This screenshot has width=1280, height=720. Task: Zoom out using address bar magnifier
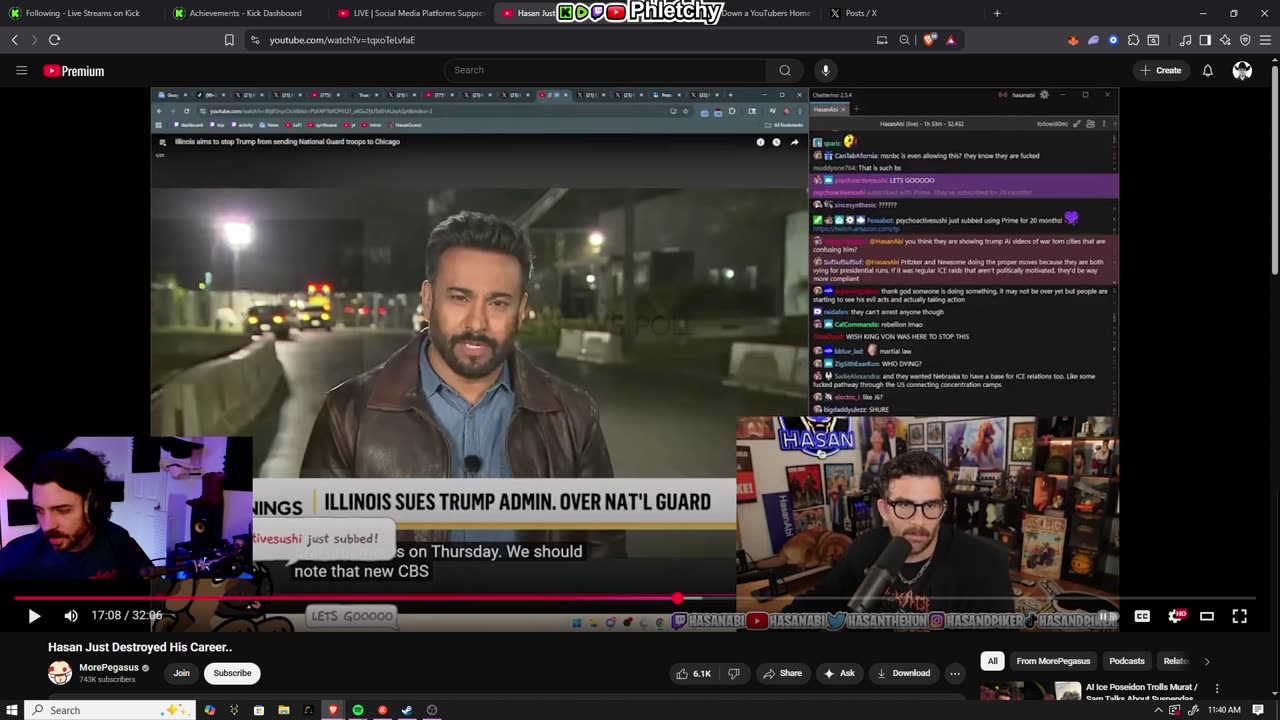(x=904, y=40)
